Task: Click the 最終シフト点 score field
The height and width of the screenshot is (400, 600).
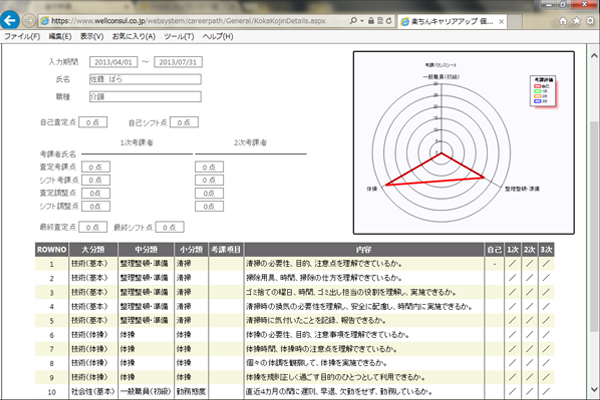Action: click(x=170, y=227)
